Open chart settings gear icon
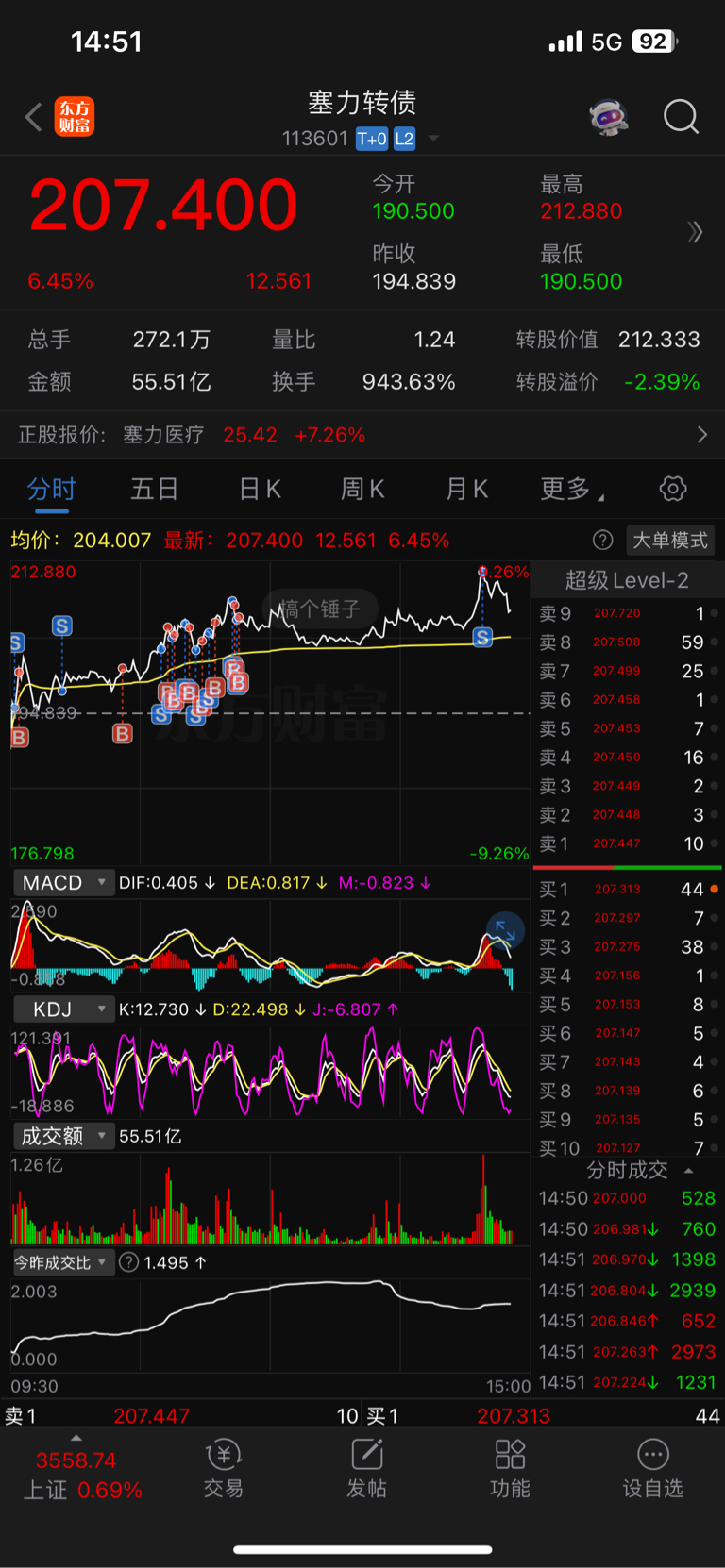Image resolution: width=725 pixels, height=1568 pixels. (x=673, y=489)
